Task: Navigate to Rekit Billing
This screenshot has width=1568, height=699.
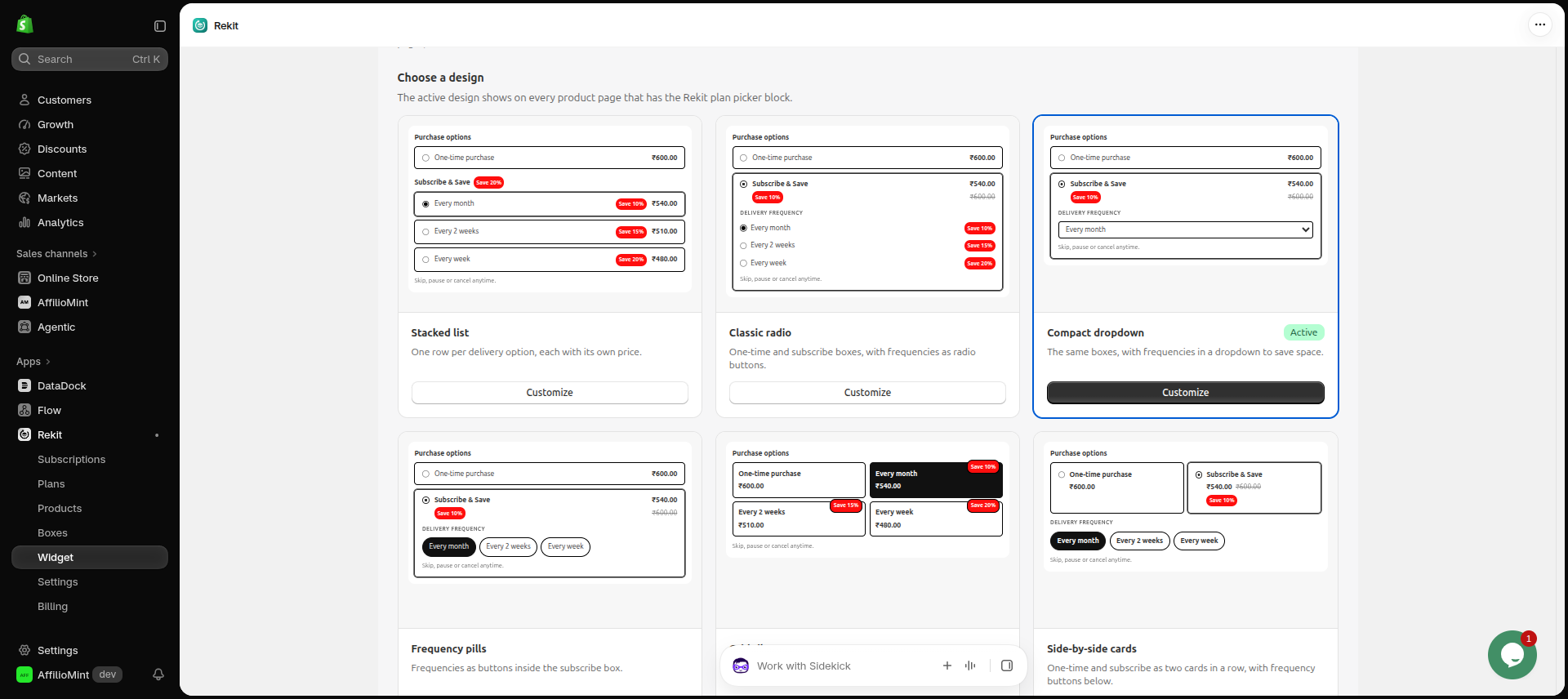Action: tap(52, 607)
